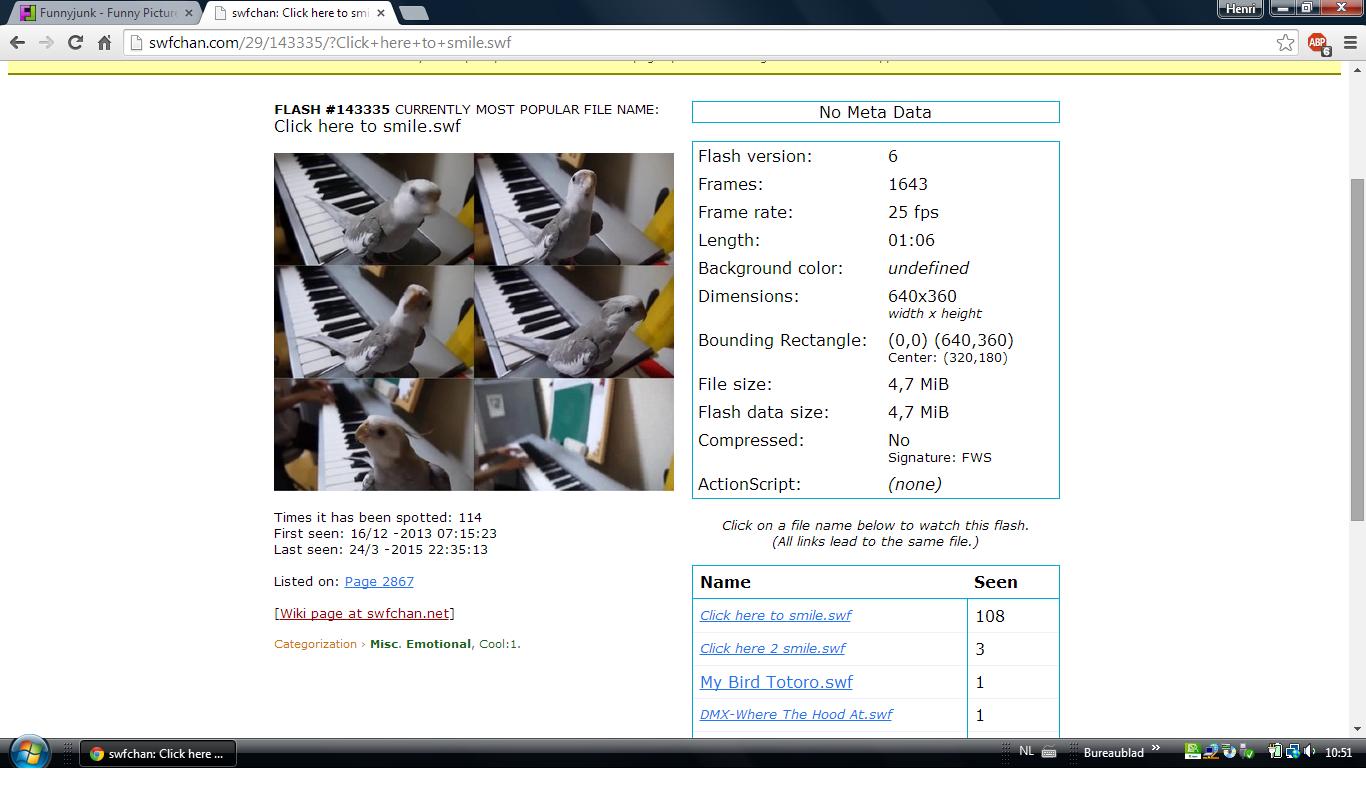
Task: Open a new browser tab
Action: click(412, 13)
